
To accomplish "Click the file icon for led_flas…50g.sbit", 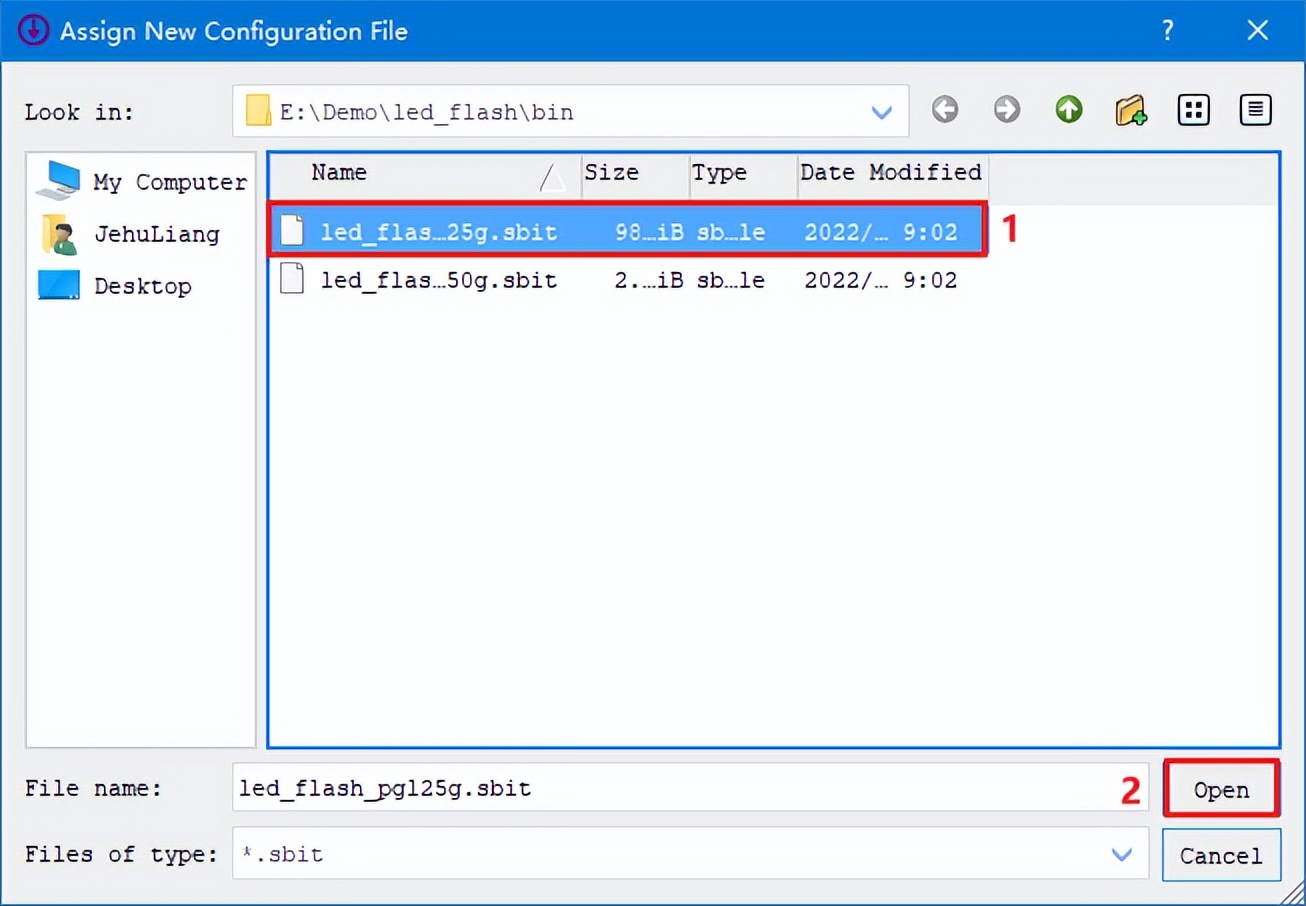I will pyautogui.click(x=292, y=279).
